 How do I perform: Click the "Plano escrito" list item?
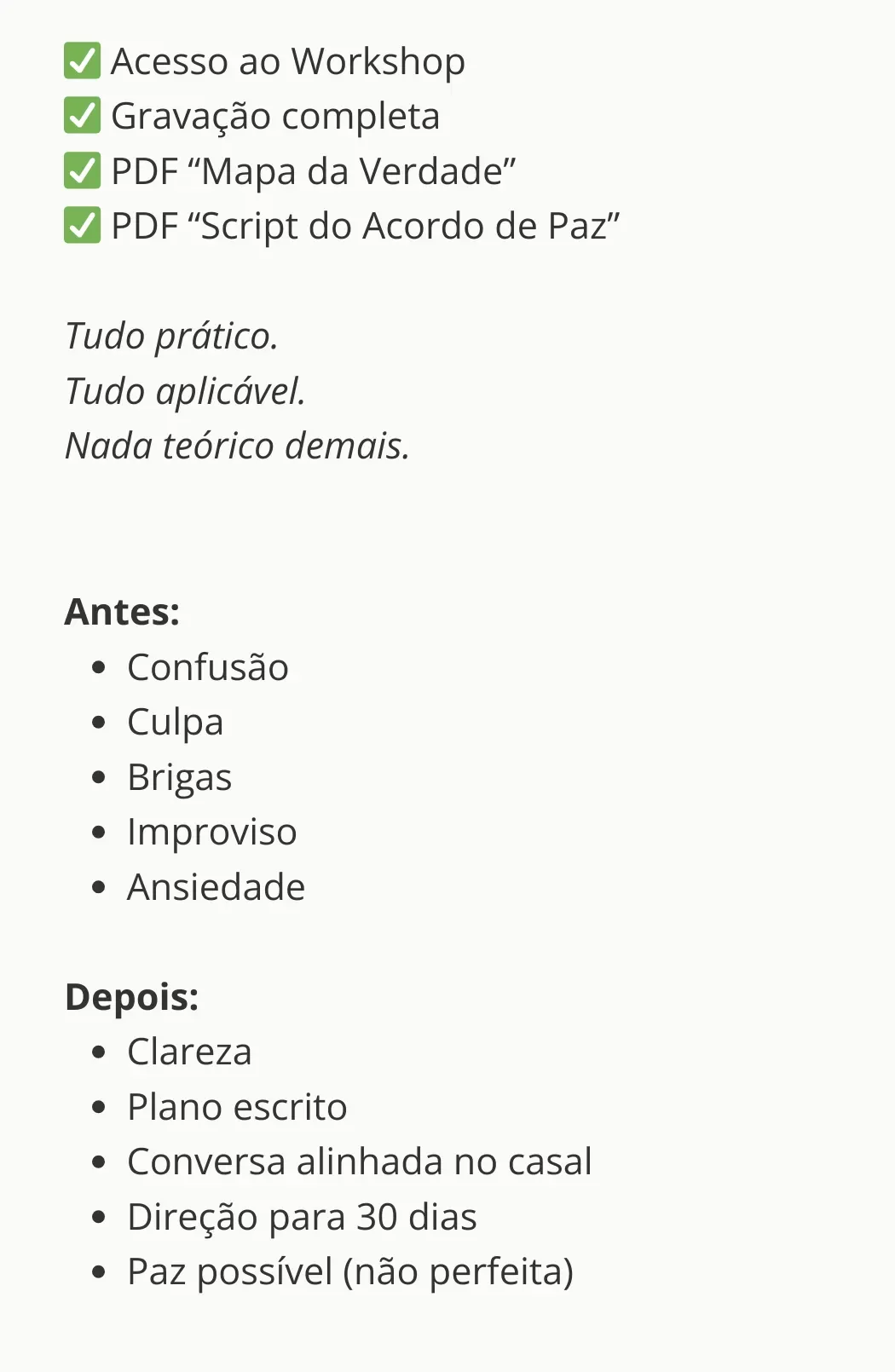[237, 1107]
